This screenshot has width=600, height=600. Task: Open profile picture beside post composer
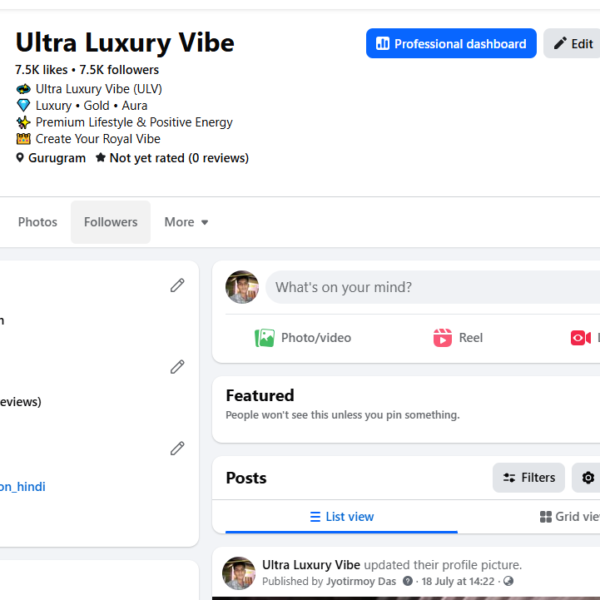click(x=242, y=287)
